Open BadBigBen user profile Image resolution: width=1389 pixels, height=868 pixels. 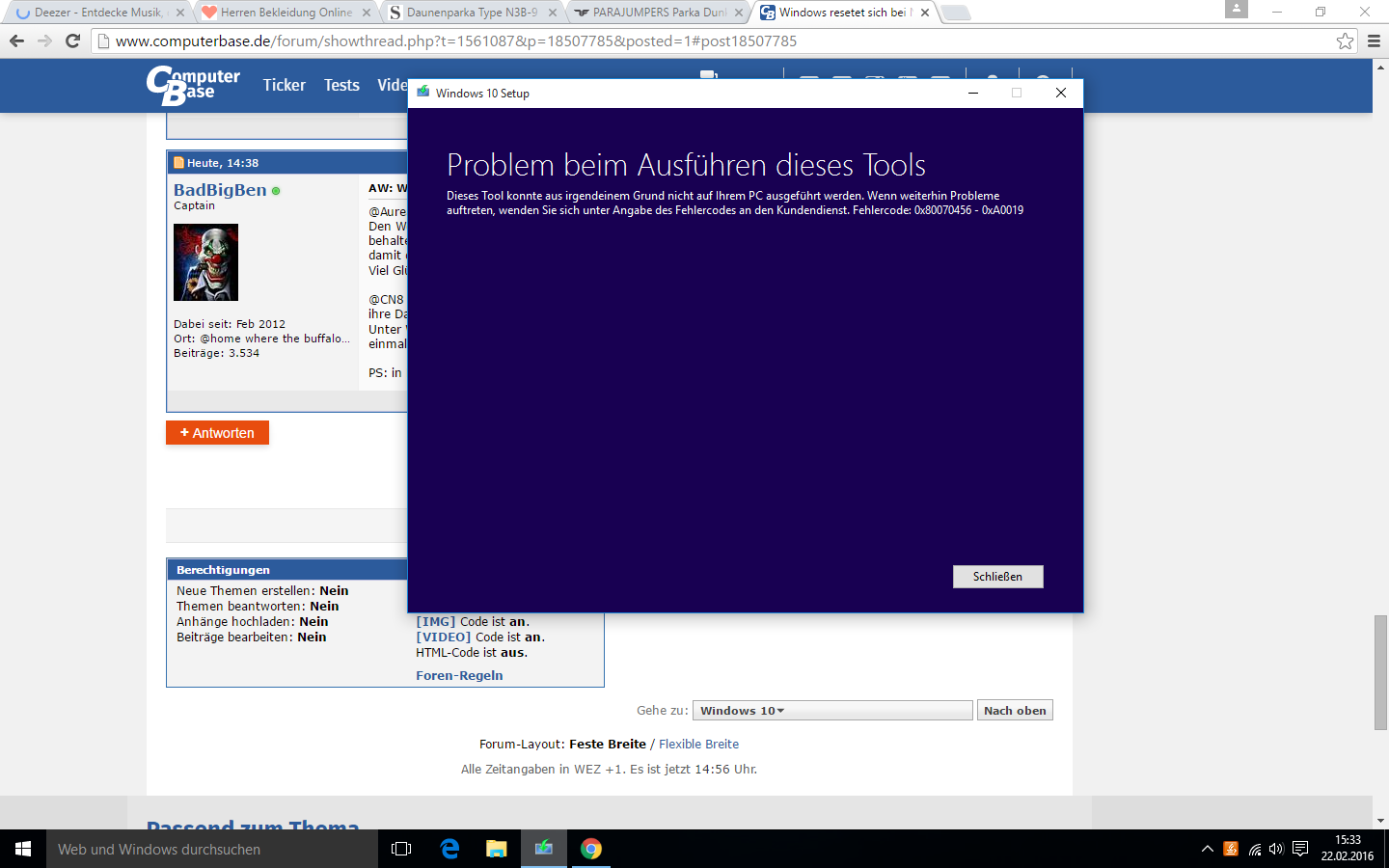tap(220, 190)
